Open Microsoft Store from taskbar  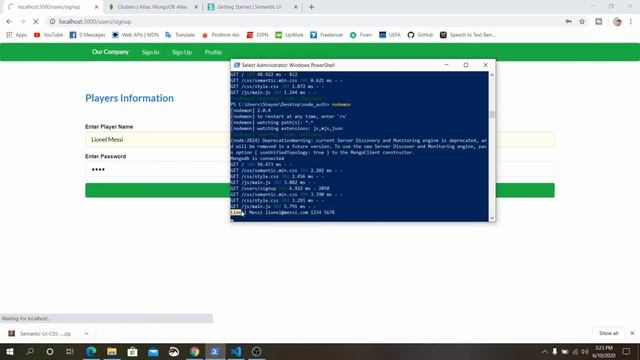click(x=132, y=351)
